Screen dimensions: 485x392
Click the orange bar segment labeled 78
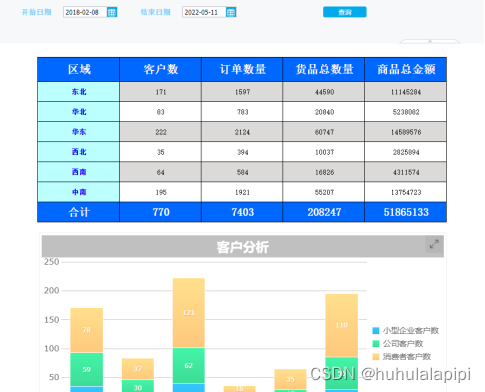87,330
